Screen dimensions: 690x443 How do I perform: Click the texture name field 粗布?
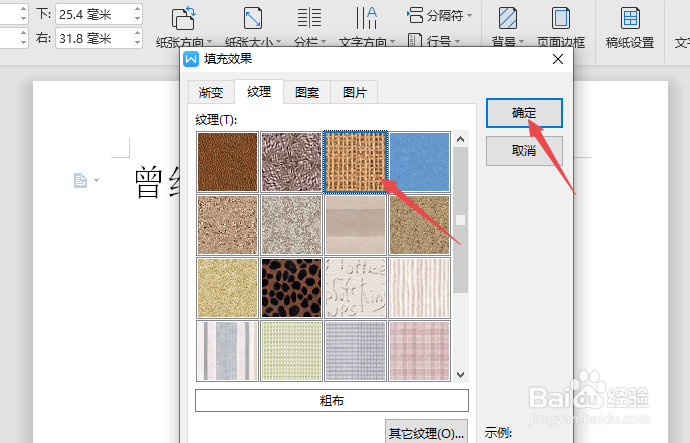click(332, 400)
